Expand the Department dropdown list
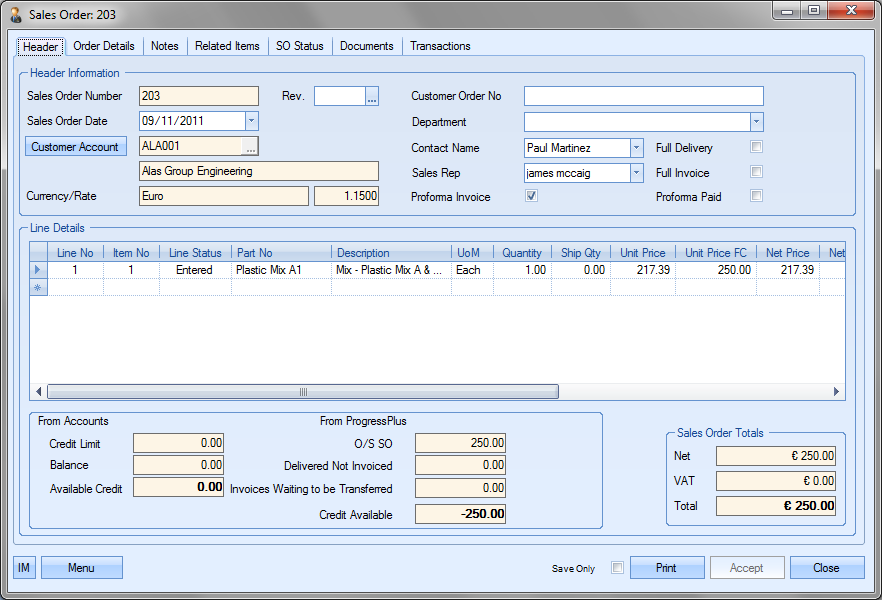The height and width of the screenshot is (600, 882). pos(757,122)
